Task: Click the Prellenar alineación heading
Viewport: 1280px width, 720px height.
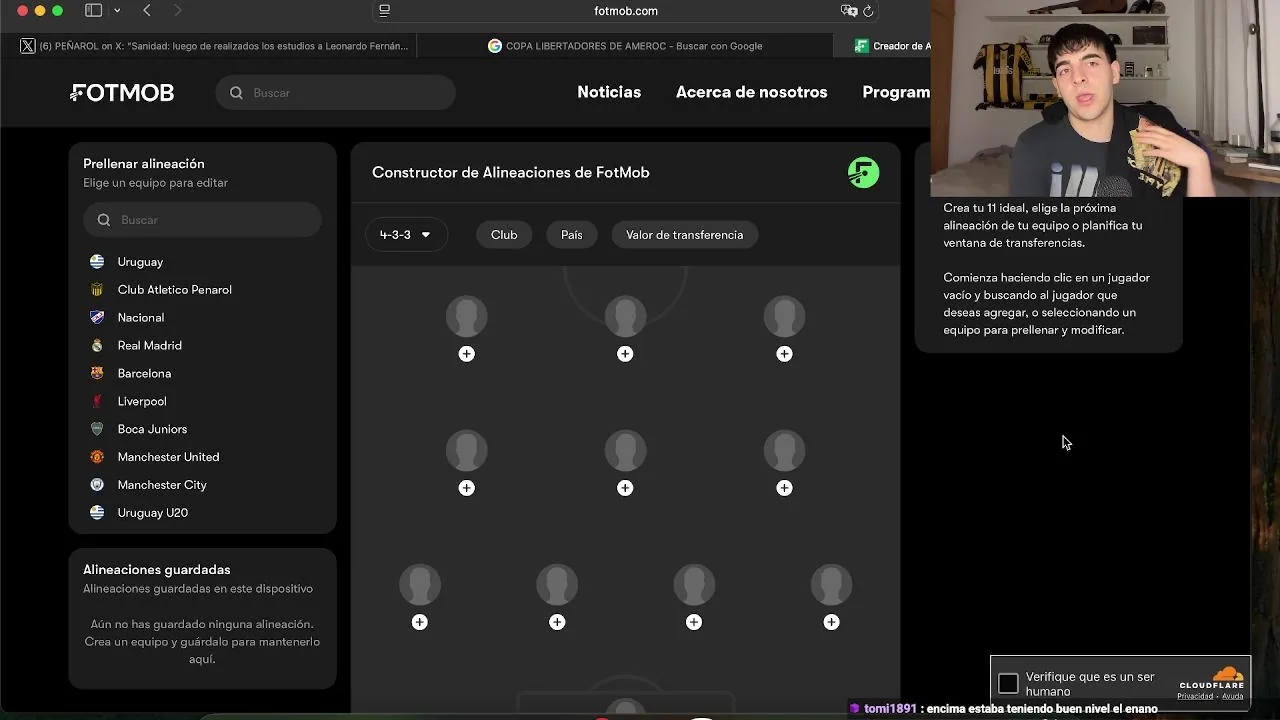Action: coord(144,164)
